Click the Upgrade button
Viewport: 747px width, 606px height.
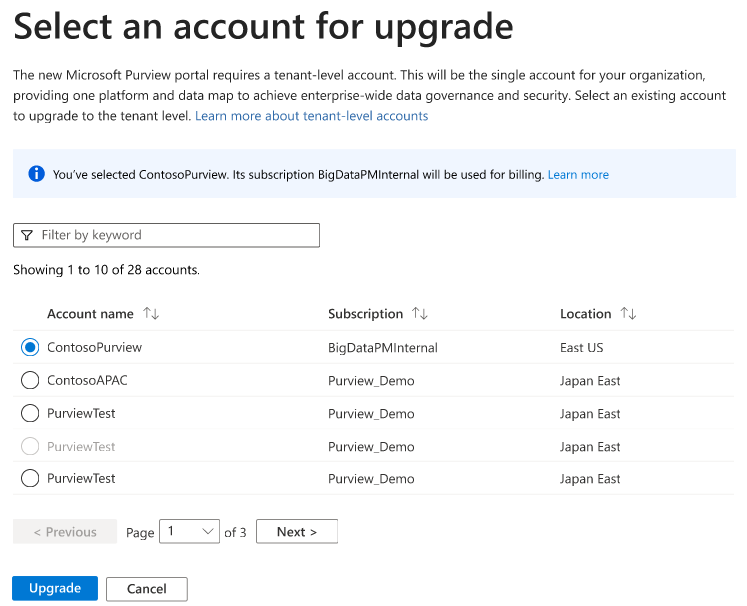point(55,588)
